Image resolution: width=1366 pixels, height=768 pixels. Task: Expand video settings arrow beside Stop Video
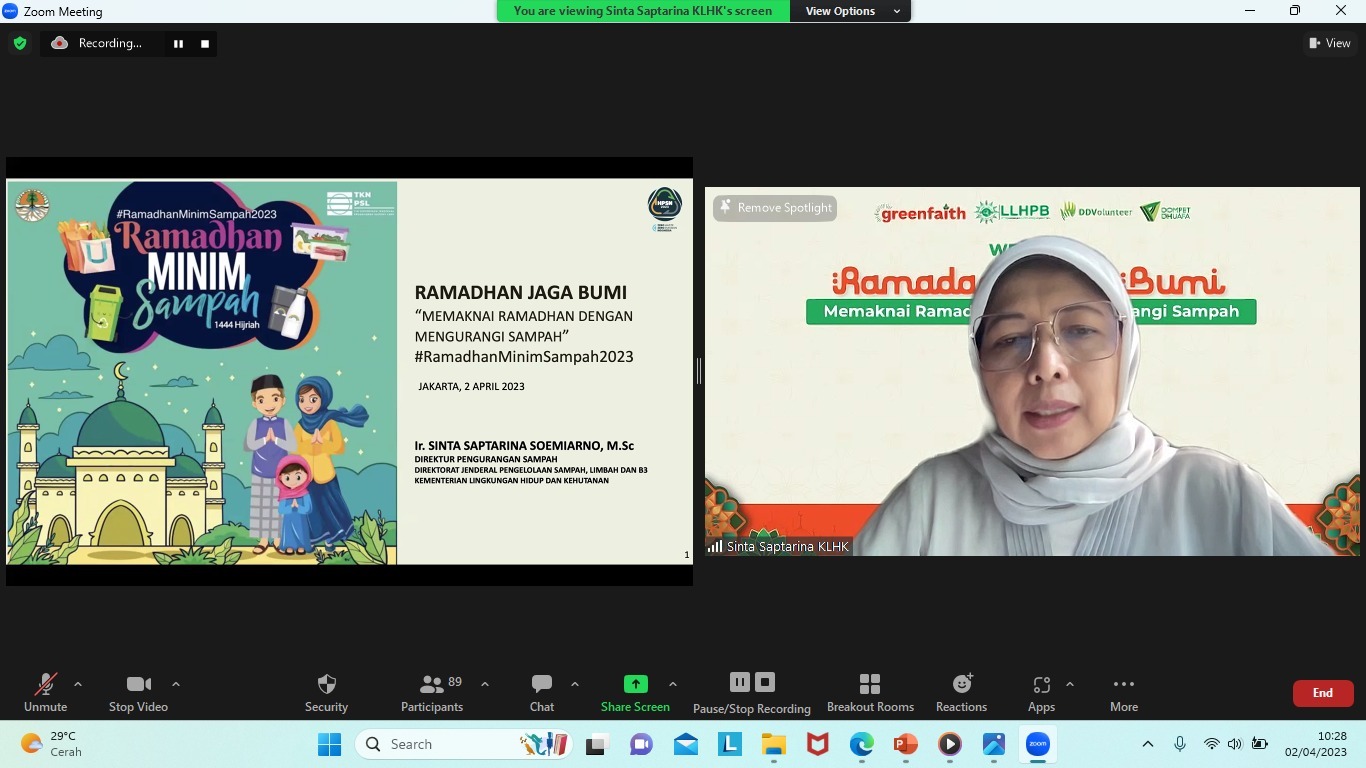pos(176,684)
